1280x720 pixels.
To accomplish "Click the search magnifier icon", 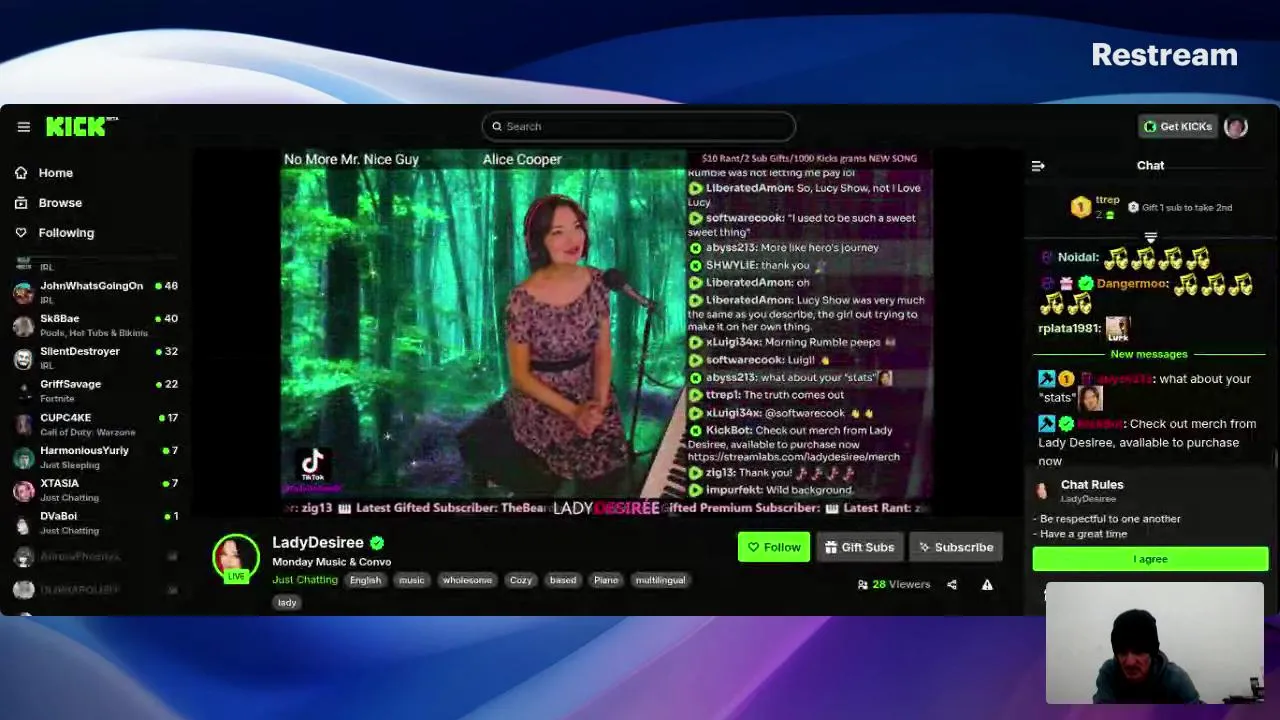I will pyautogui.click(x=496, y=126).
